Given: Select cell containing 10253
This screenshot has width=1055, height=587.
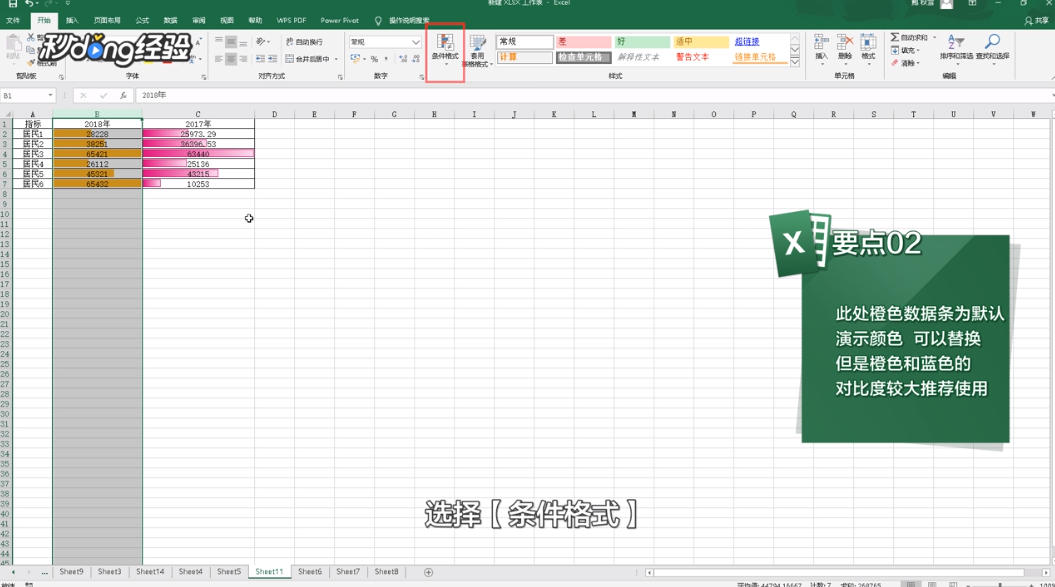Looking at the screenshot, I should pos(198,184).
